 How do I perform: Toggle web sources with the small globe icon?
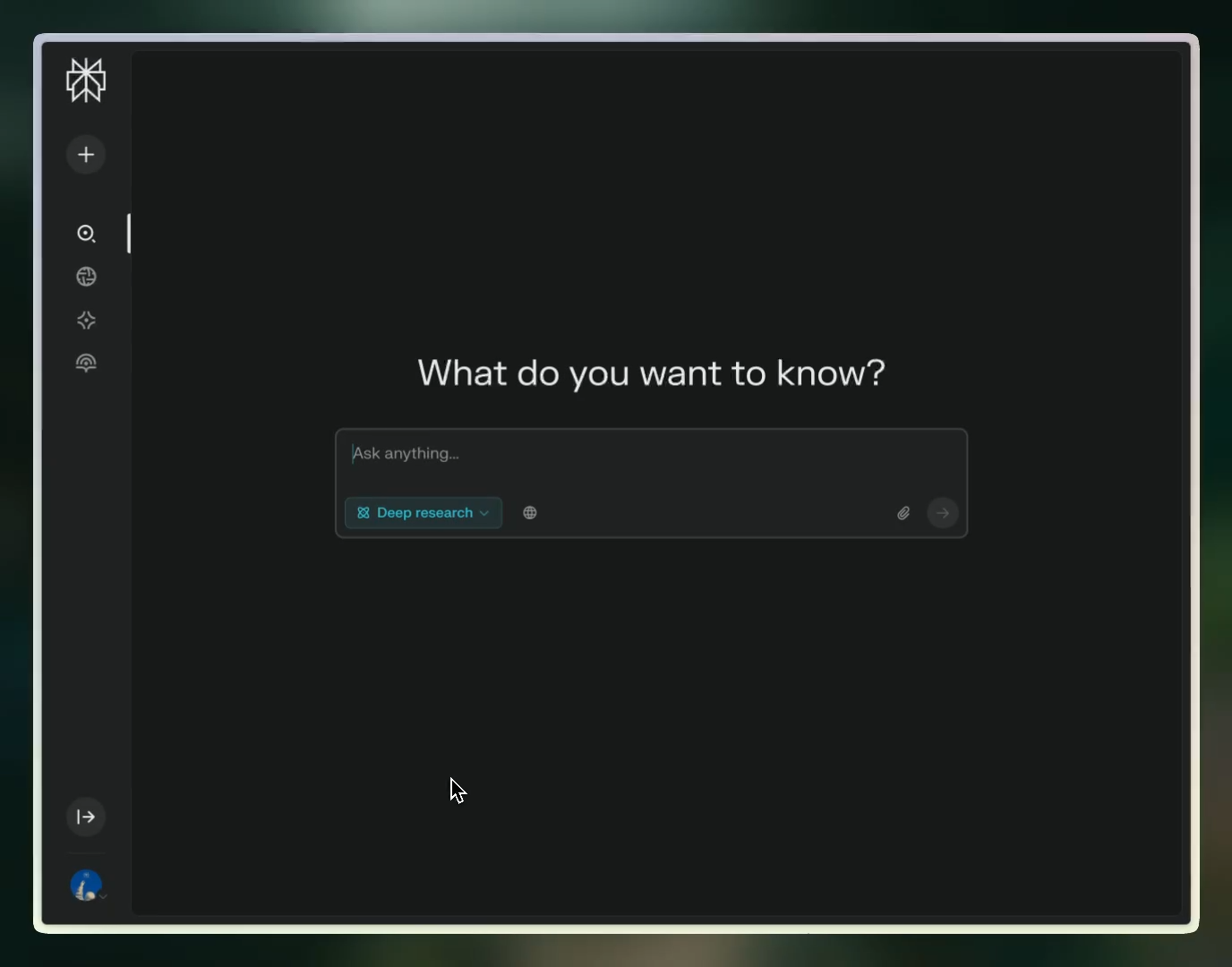coord(530,513)
